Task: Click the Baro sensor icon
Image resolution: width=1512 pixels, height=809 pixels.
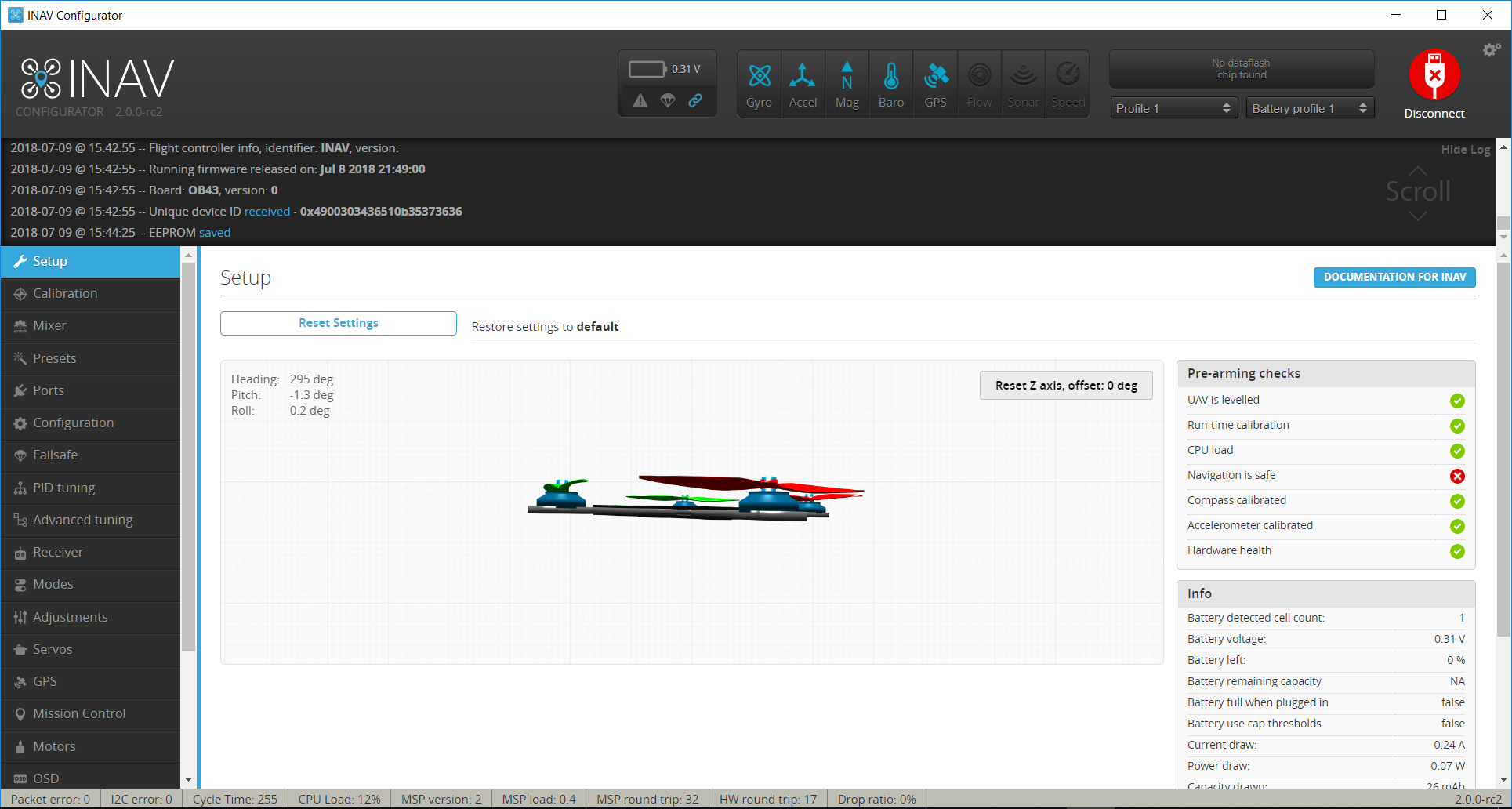Action: pyautogui.click(x=890, y=83)
